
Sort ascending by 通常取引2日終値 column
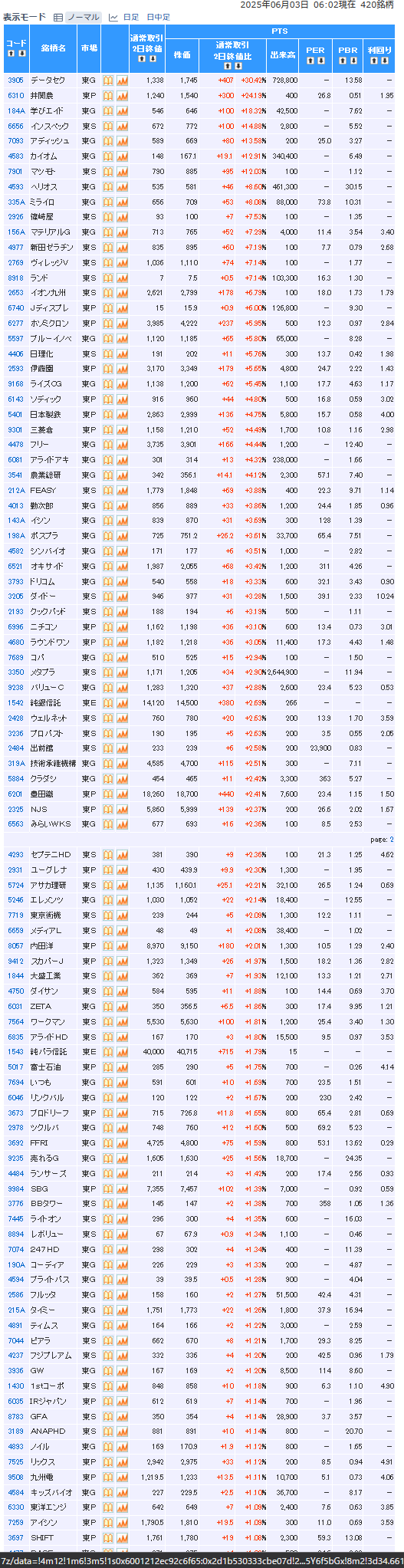coord(142,59)
